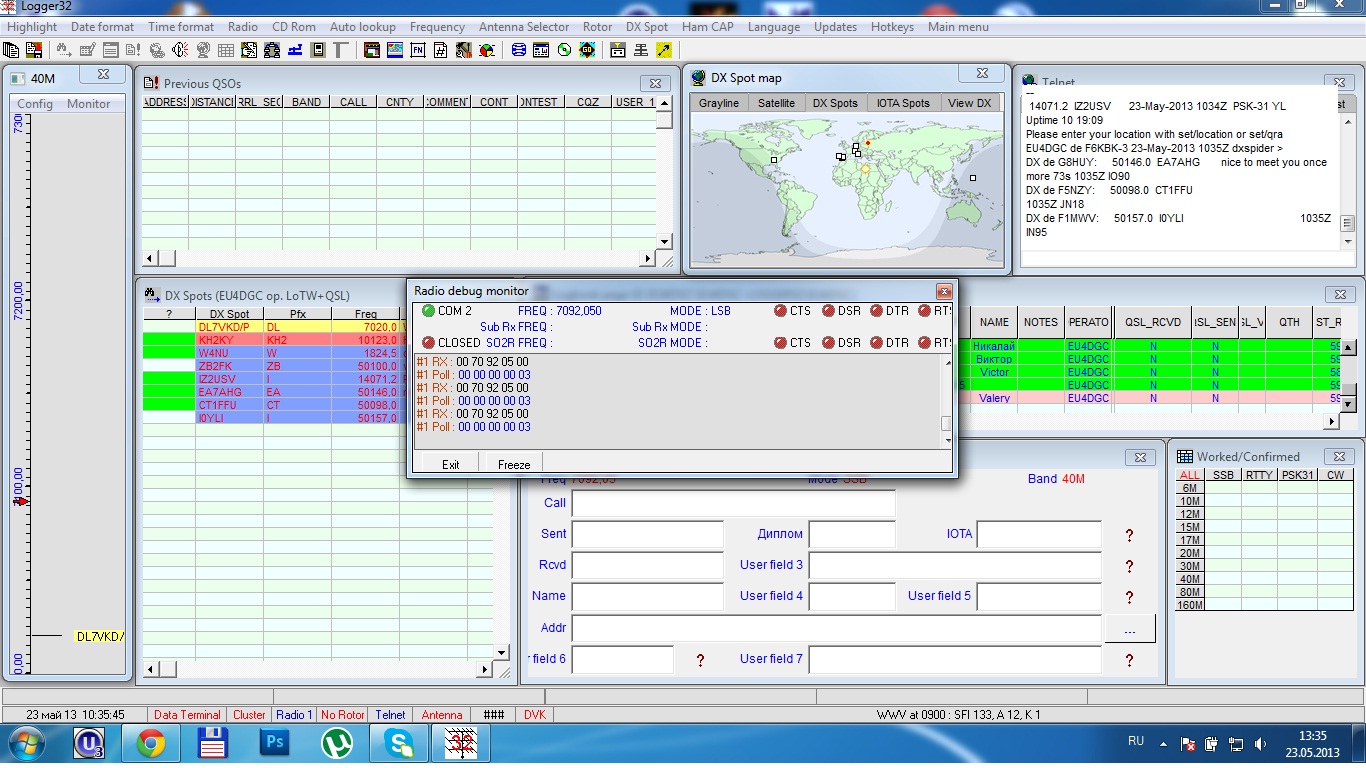Click the yellow arrow icon in the toolbar
This screenshot has height=768, width=1366.
(x=664, y=50)
